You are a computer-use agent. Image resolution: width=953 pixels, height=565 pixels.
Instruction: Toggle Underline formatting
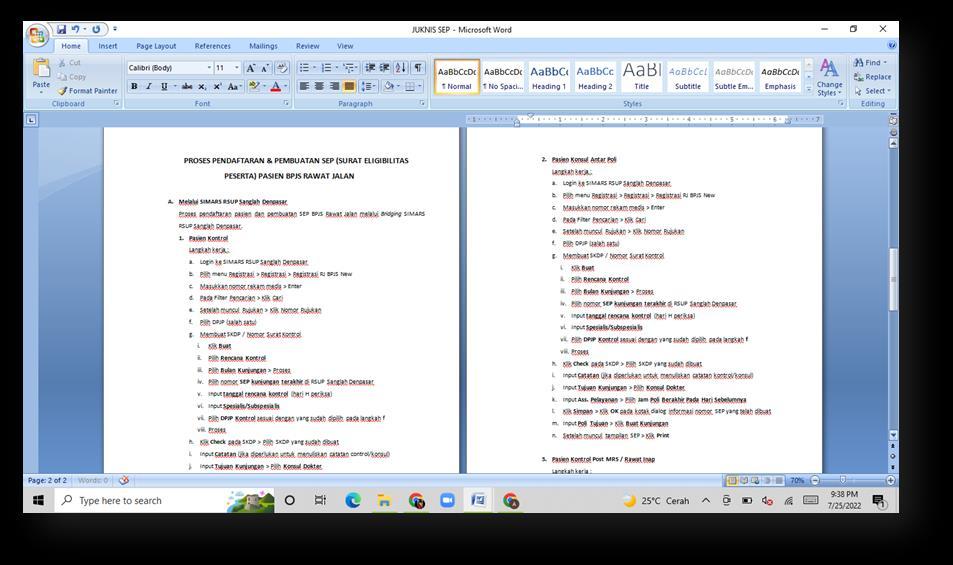coord(163,86)
